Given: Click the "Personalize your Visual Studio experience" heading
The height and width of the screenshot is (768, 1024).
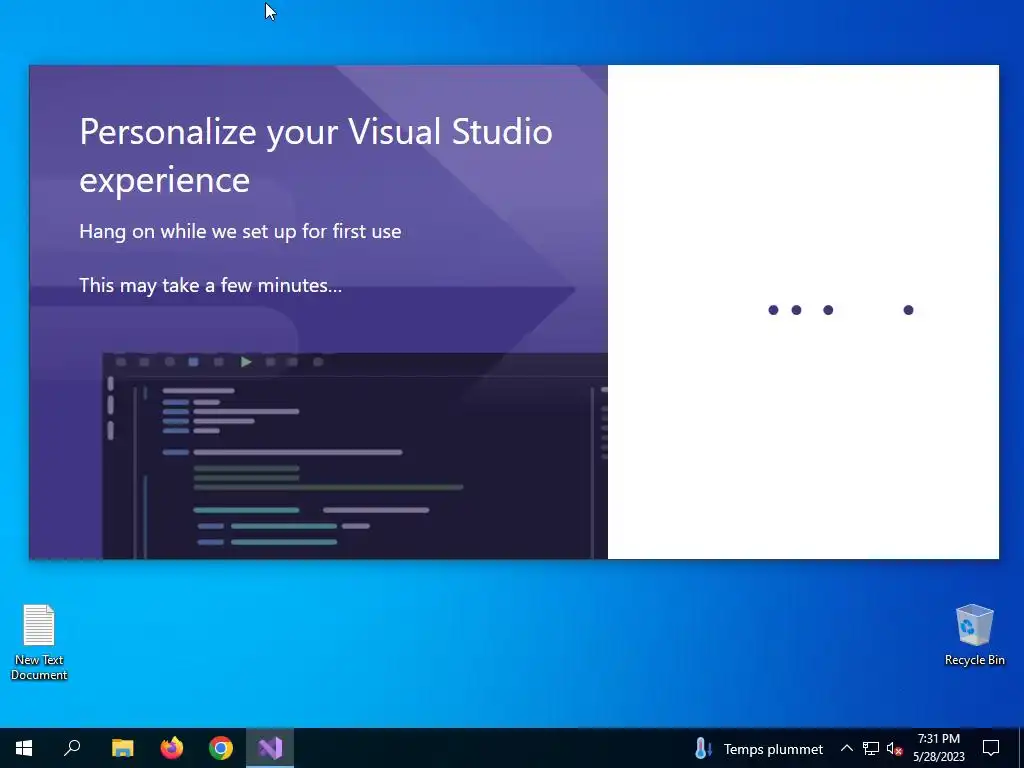Looking at the screenshot, I should [x=316, y=155].
